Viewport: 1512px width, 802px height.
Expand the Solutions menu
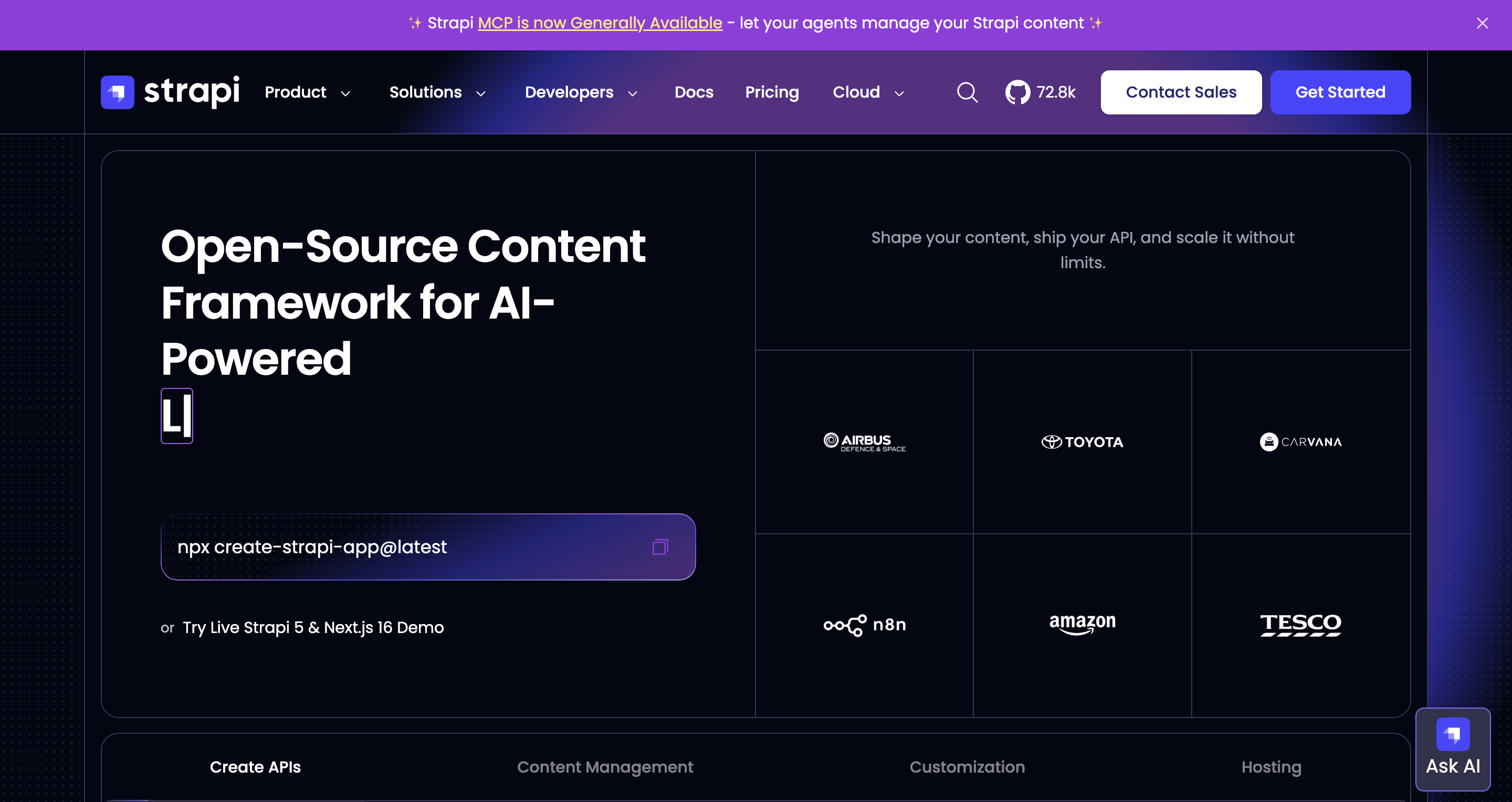click(437, 92)
